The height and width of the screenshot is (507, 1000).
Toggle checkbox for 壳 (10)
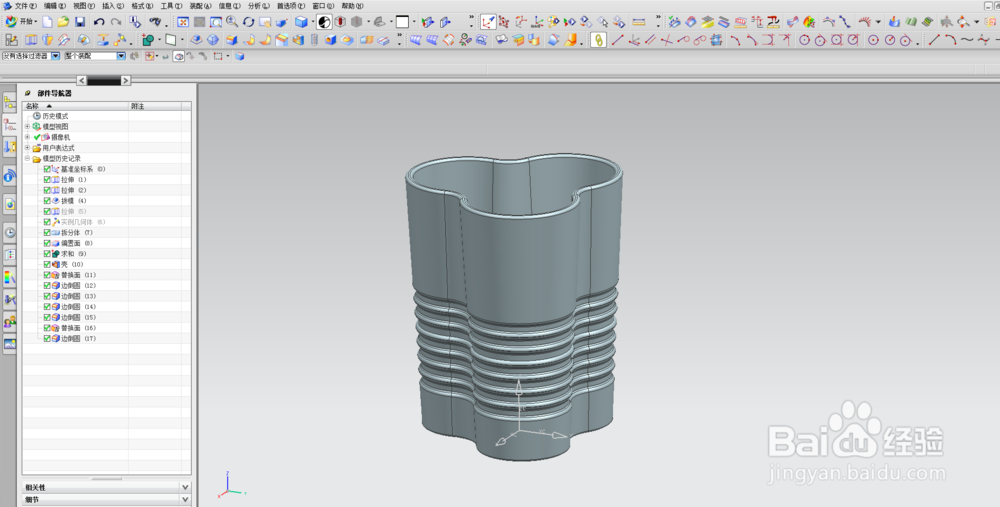(x=47, y=264)
